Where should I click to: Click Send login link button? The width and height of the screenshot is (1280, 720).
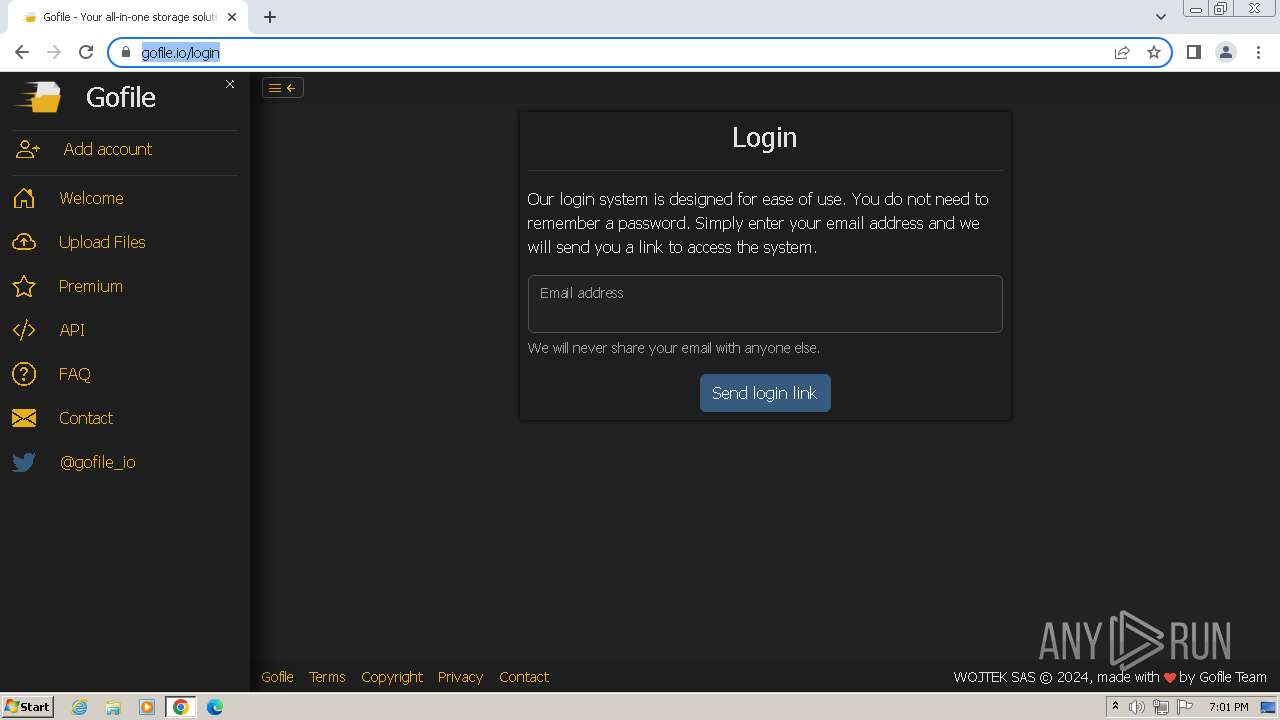(x=765, y=393)
